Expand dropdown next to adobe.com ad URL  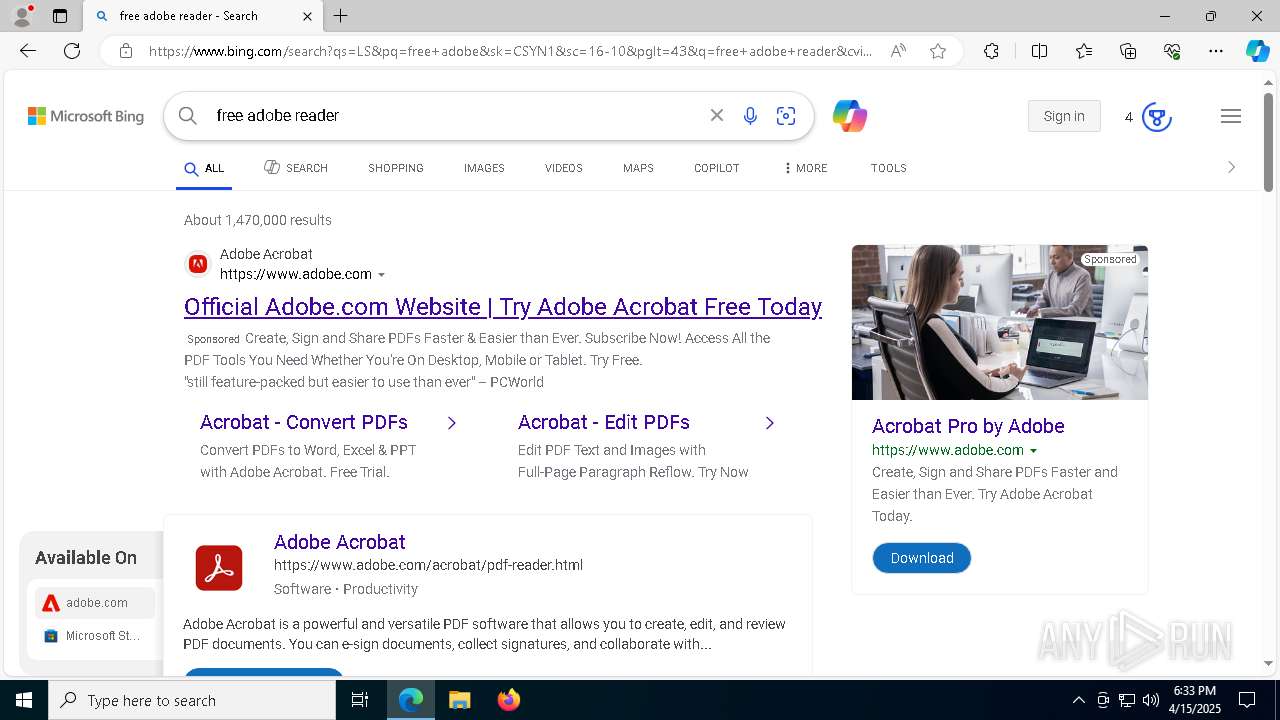pos(381,275)
